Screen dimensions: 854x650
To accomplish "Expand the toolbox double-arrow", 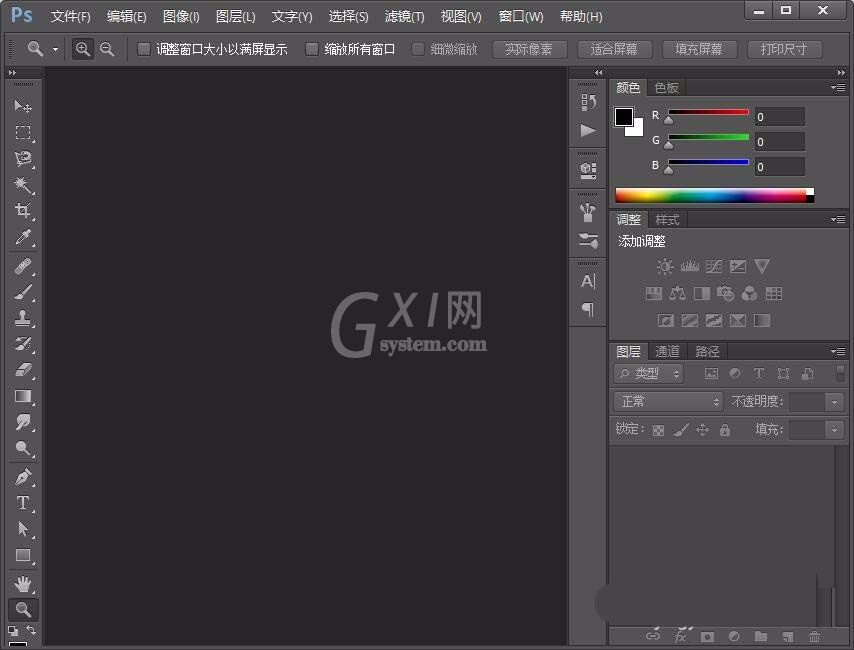I will [12, 72].
